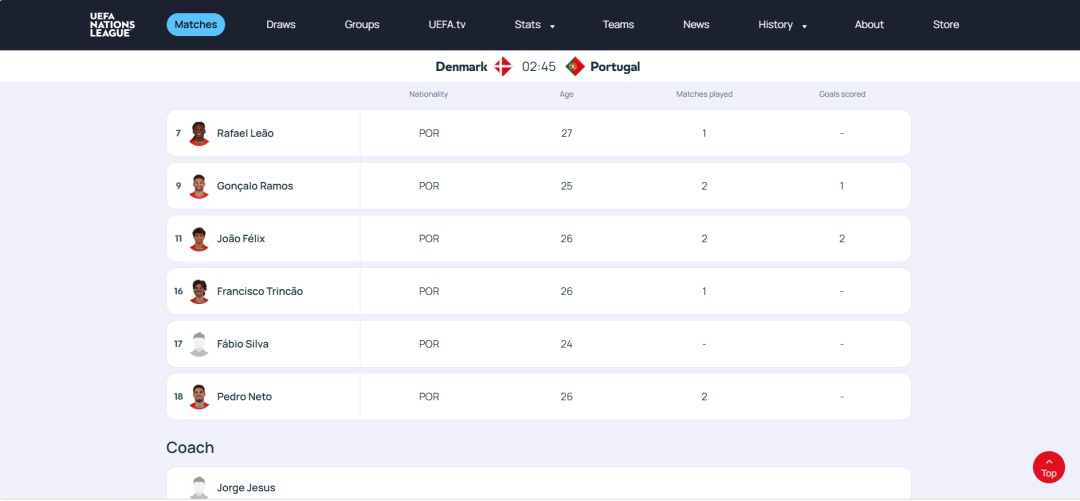
Task: Click Fábio Silva's age 24
Action: click(x=566, y=344)
